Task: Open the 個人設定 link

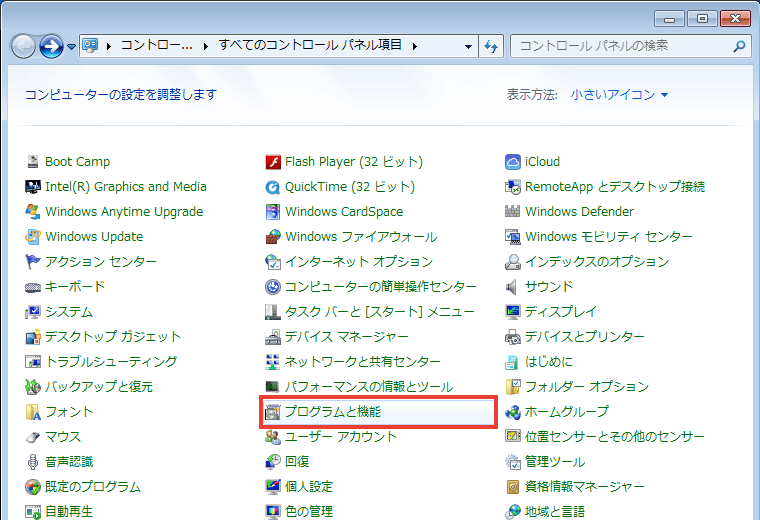Action: (309, 487)
